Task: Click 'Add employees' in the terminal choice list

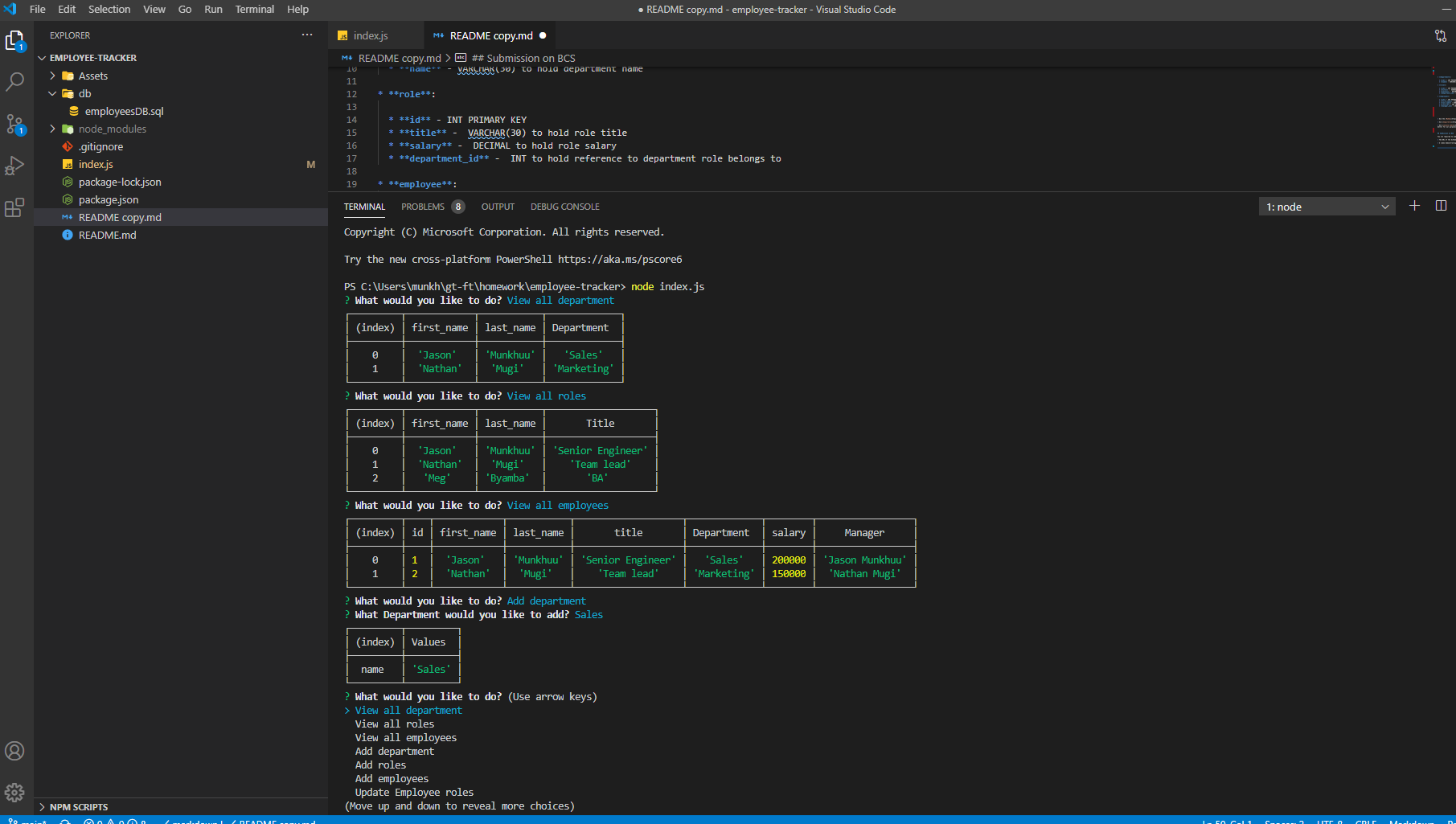Action: (x=392, y=778)
